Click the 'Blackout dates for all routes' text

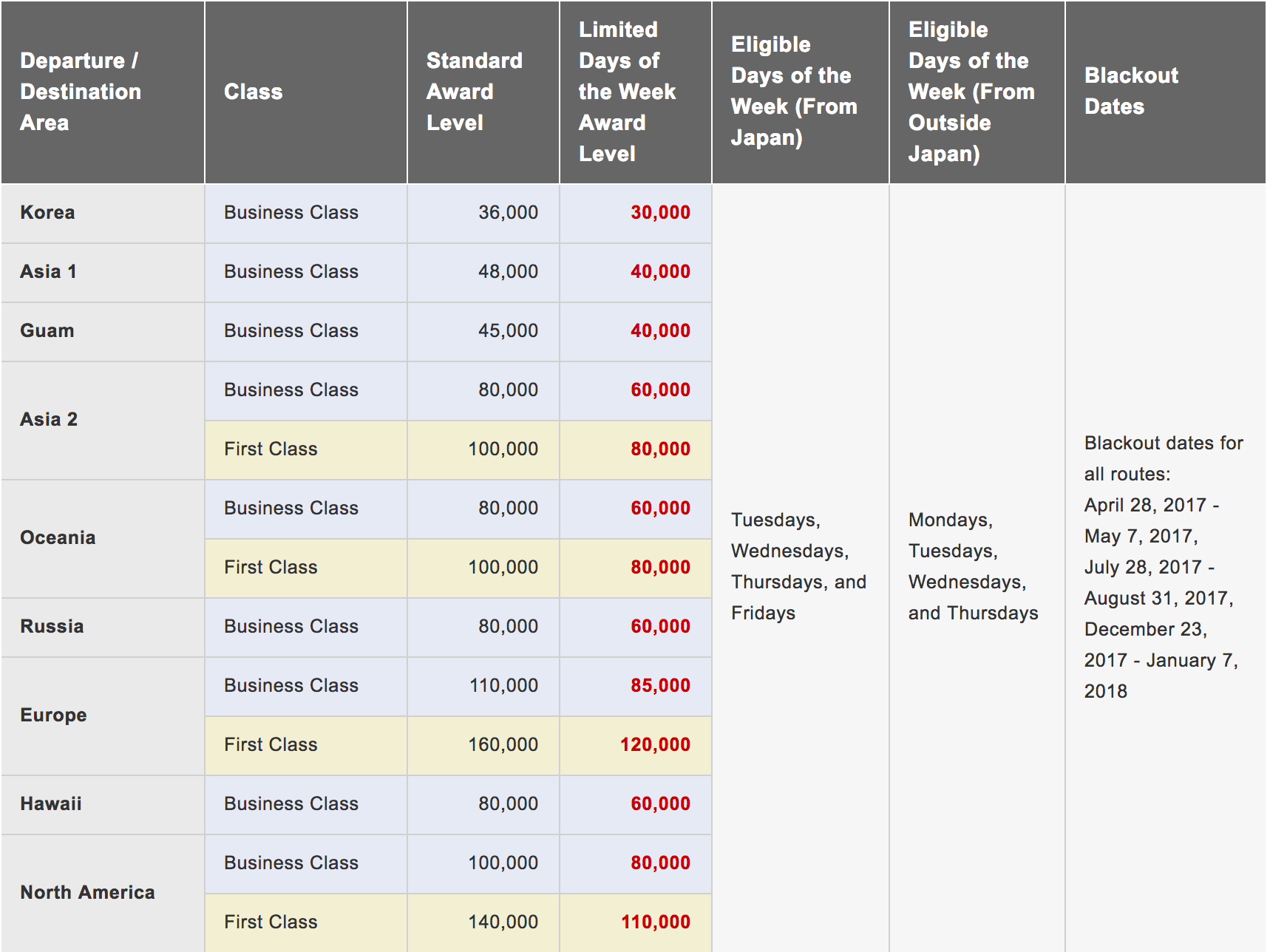(1164, 459)
